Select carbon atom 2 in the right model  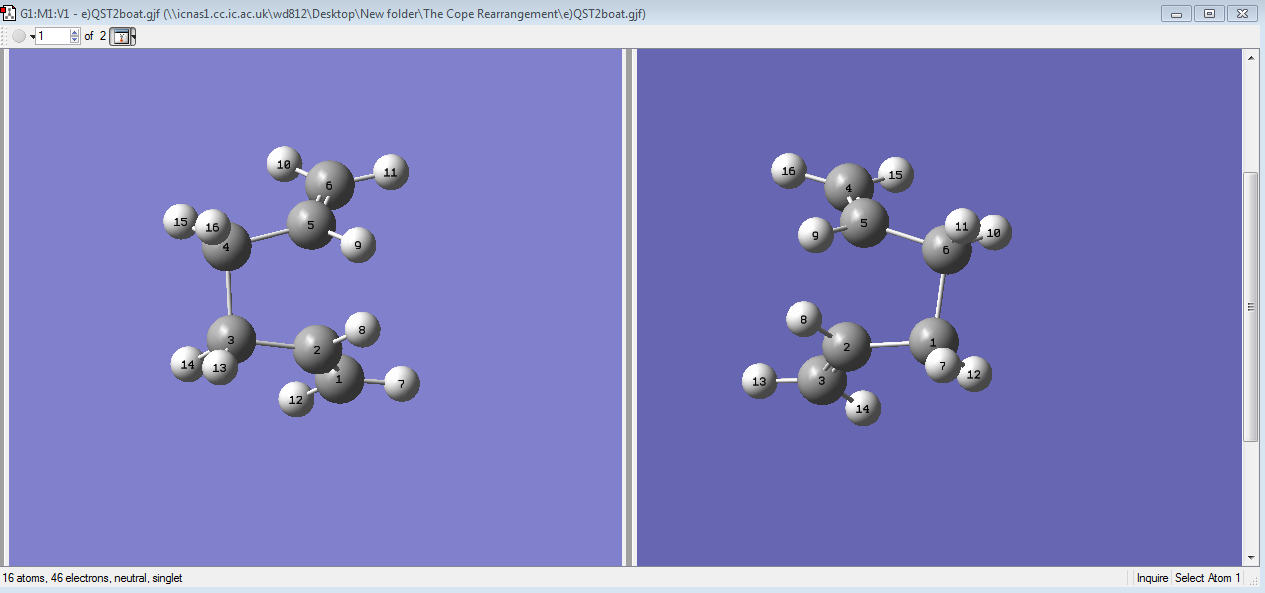point(847,347)
